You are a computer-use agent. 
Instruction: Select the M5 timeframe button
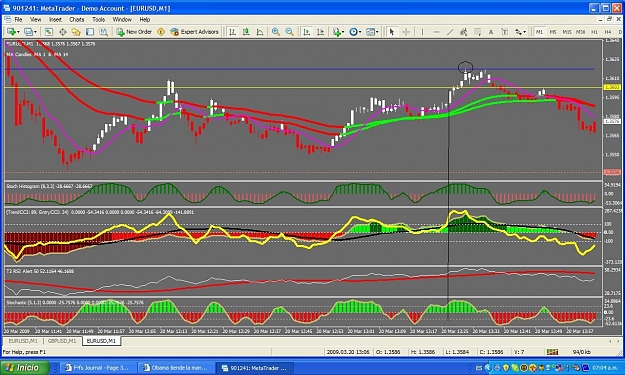click(553, 32)
